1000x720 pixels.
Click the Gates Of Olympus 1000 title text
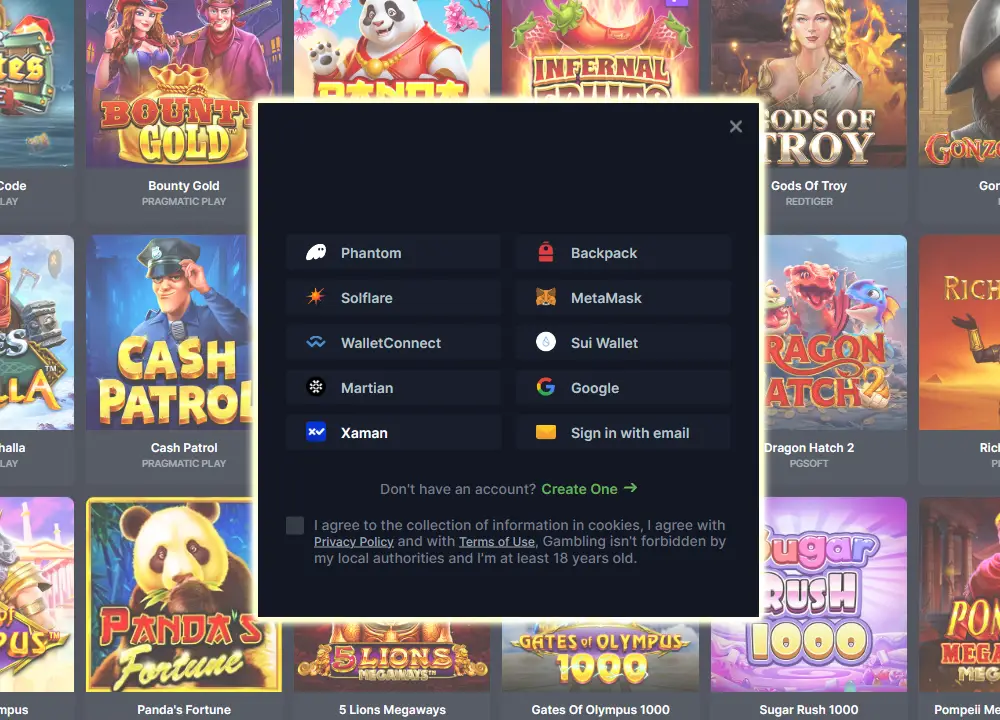[600, 710]
